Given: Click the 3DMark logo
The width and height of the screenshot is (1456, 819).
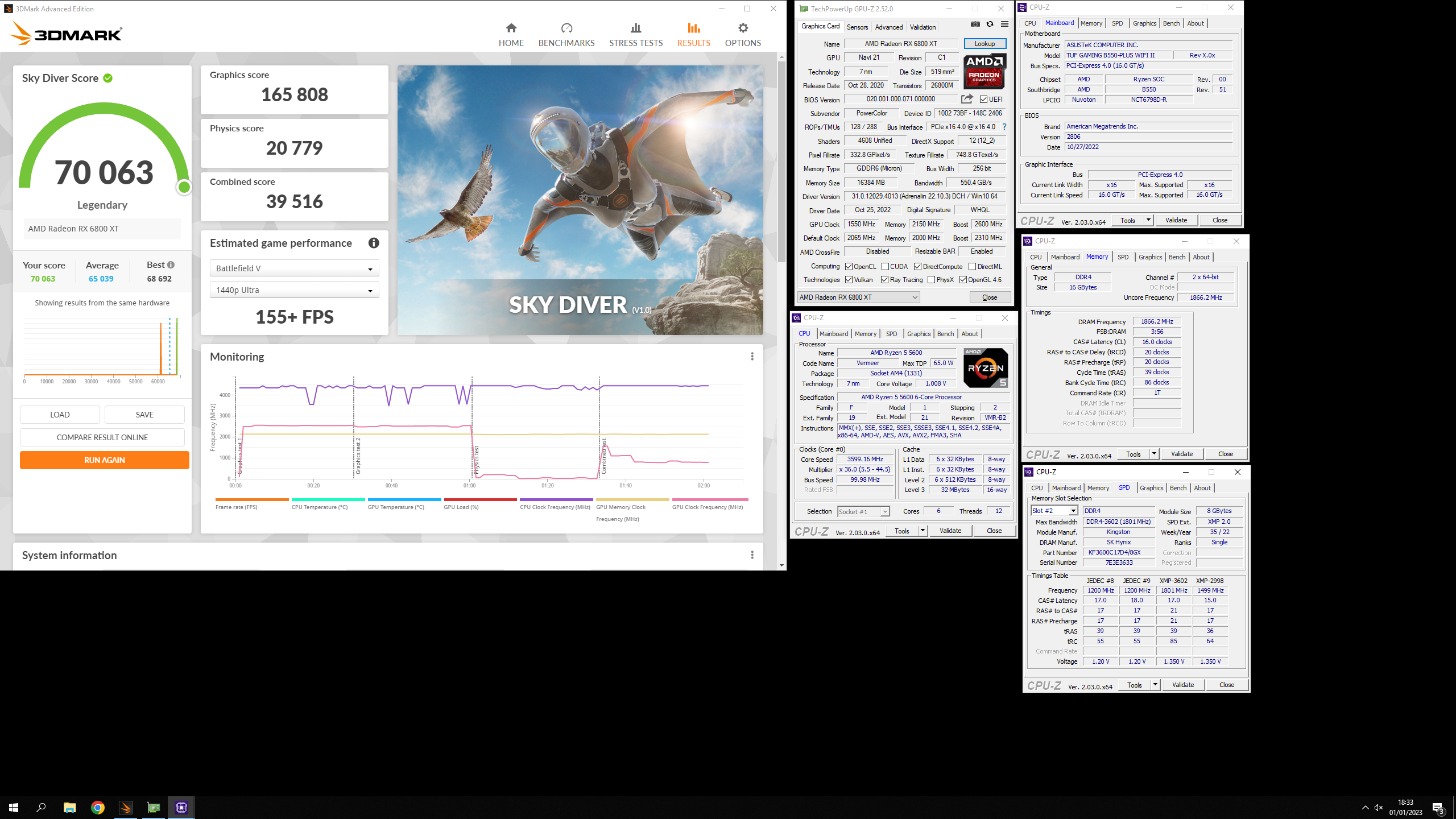Looking at the screenshot, I should [66, 33].
